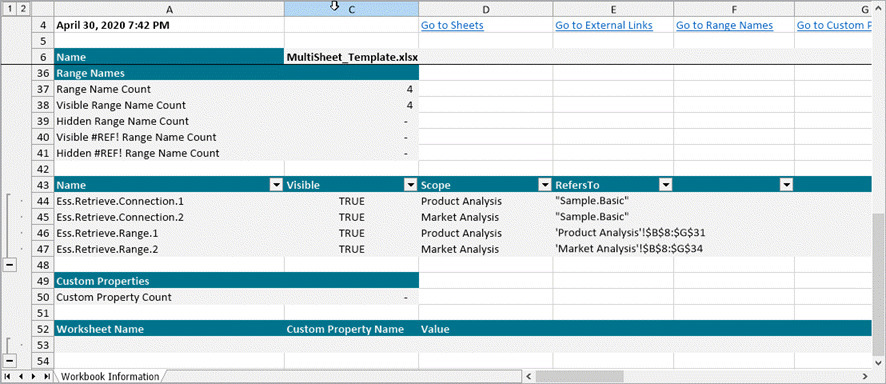
Task: Select Hidden #REF! Range Name Count cell
Action: 170,153
